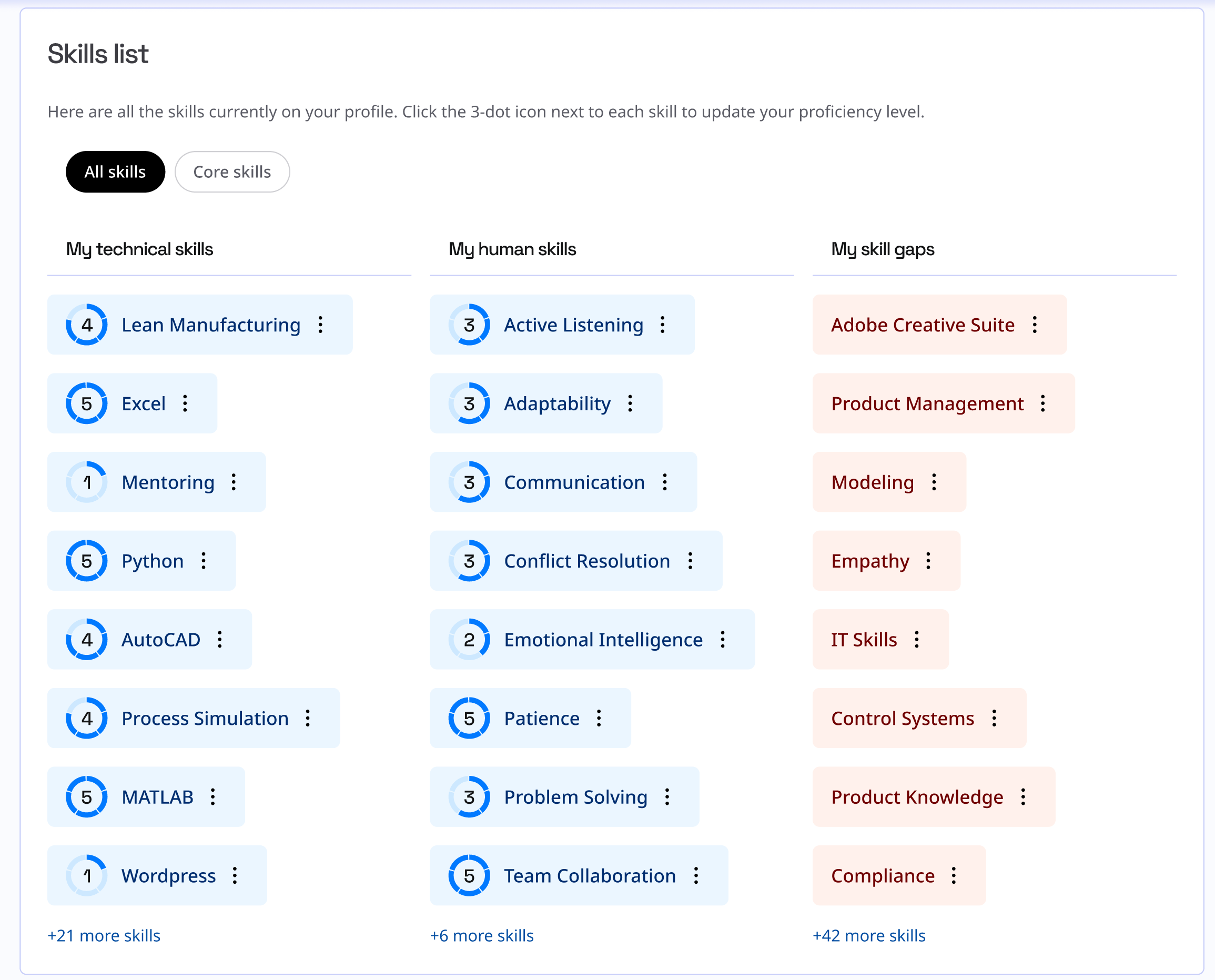The width and height of the screenshot is (1215, 980).
Task: Open Emotional Intelligence's 3-dot menu
Action: (723, 640)
